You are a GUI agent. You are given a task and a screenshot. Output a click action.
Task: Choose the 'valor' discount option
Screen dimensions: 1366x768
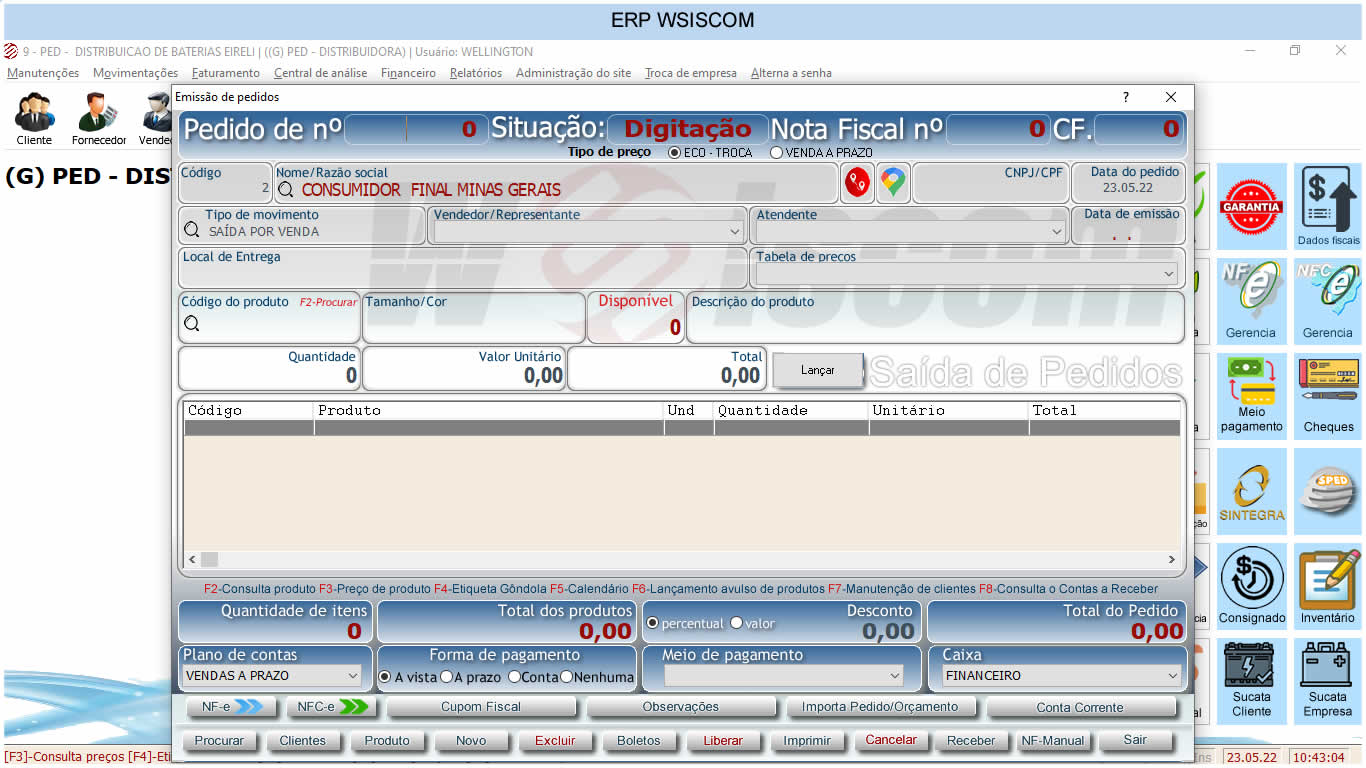737,623
